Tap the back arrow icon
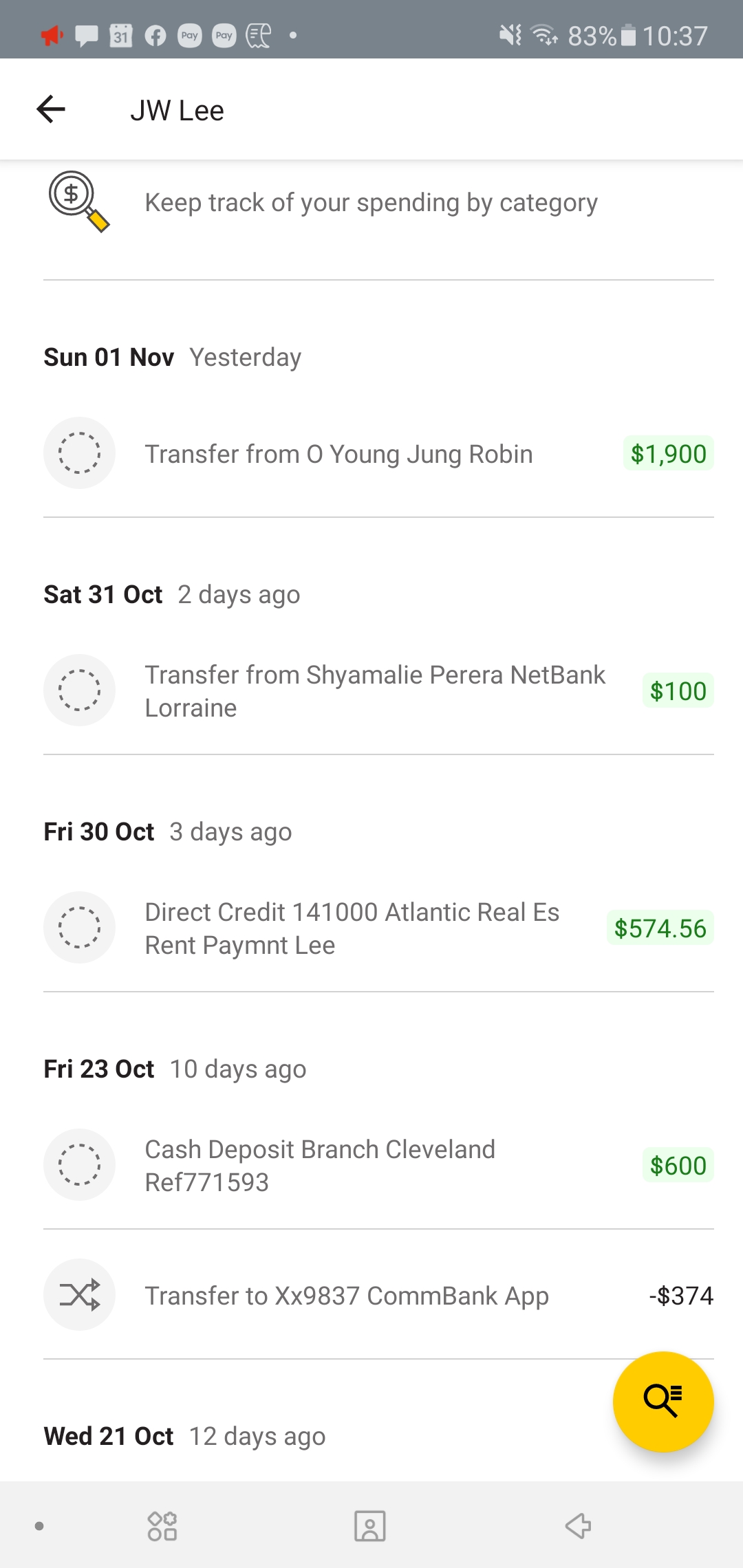The image size is (743, 1568). [51, 109]
